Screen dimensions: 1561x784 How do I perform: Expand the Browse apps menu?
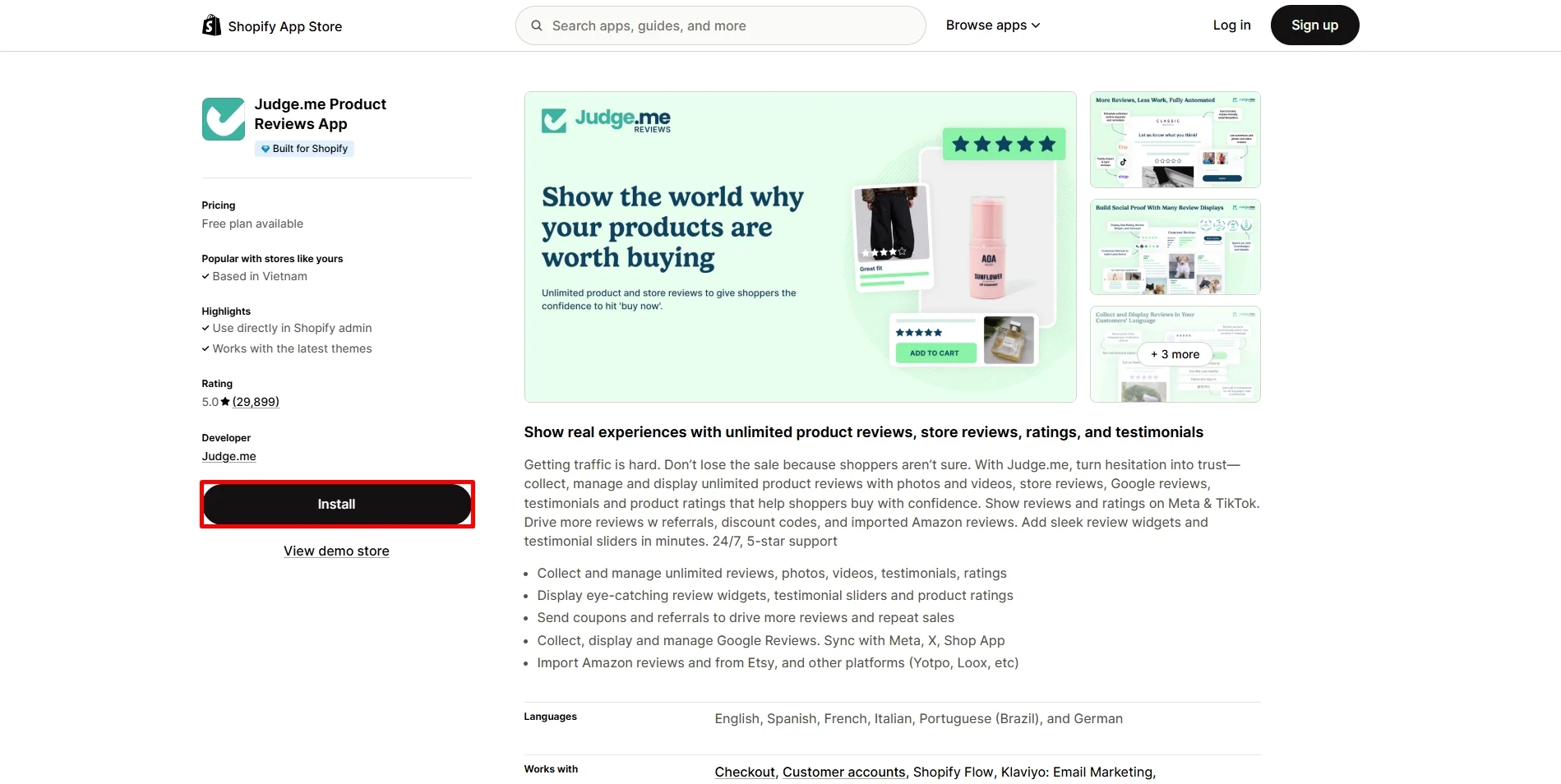click(993, 25)
